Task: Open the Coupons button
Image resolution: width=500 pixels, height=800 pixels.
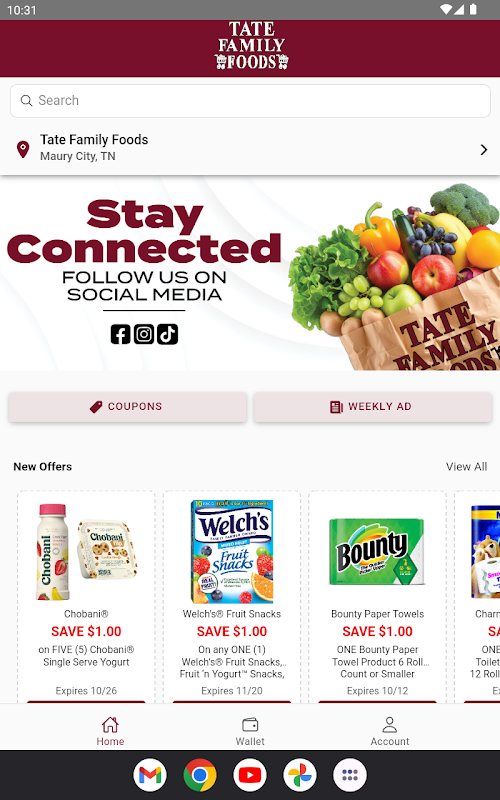Action: coord(128,407)
